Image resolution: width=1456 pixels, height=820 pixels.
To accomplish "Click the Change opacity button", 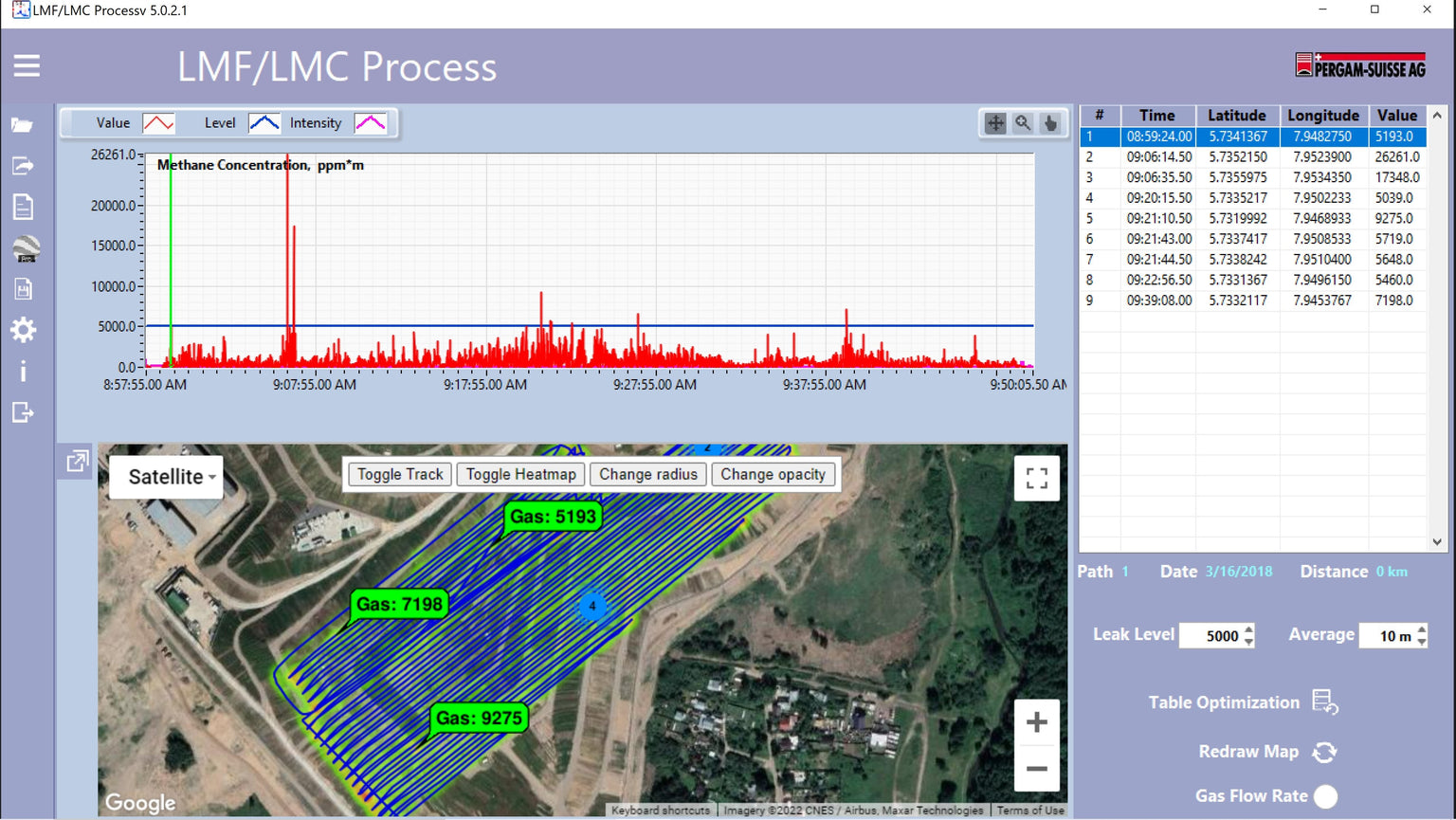I will coord(773,474).
